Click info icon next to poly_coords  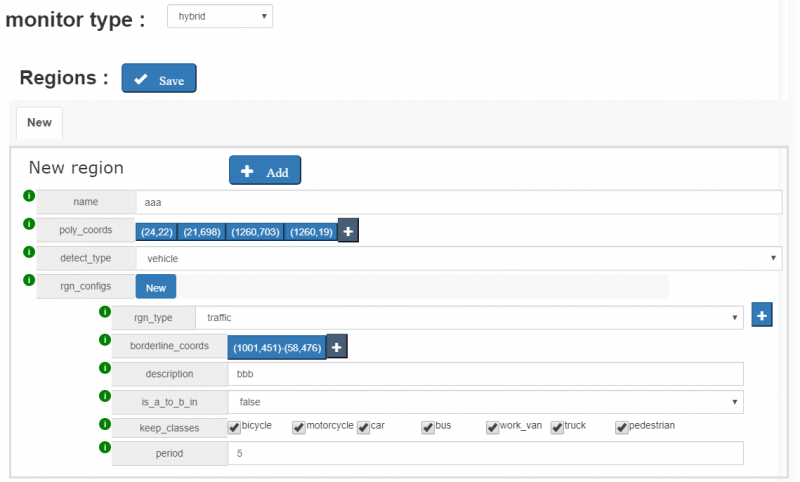pos(28,223)
